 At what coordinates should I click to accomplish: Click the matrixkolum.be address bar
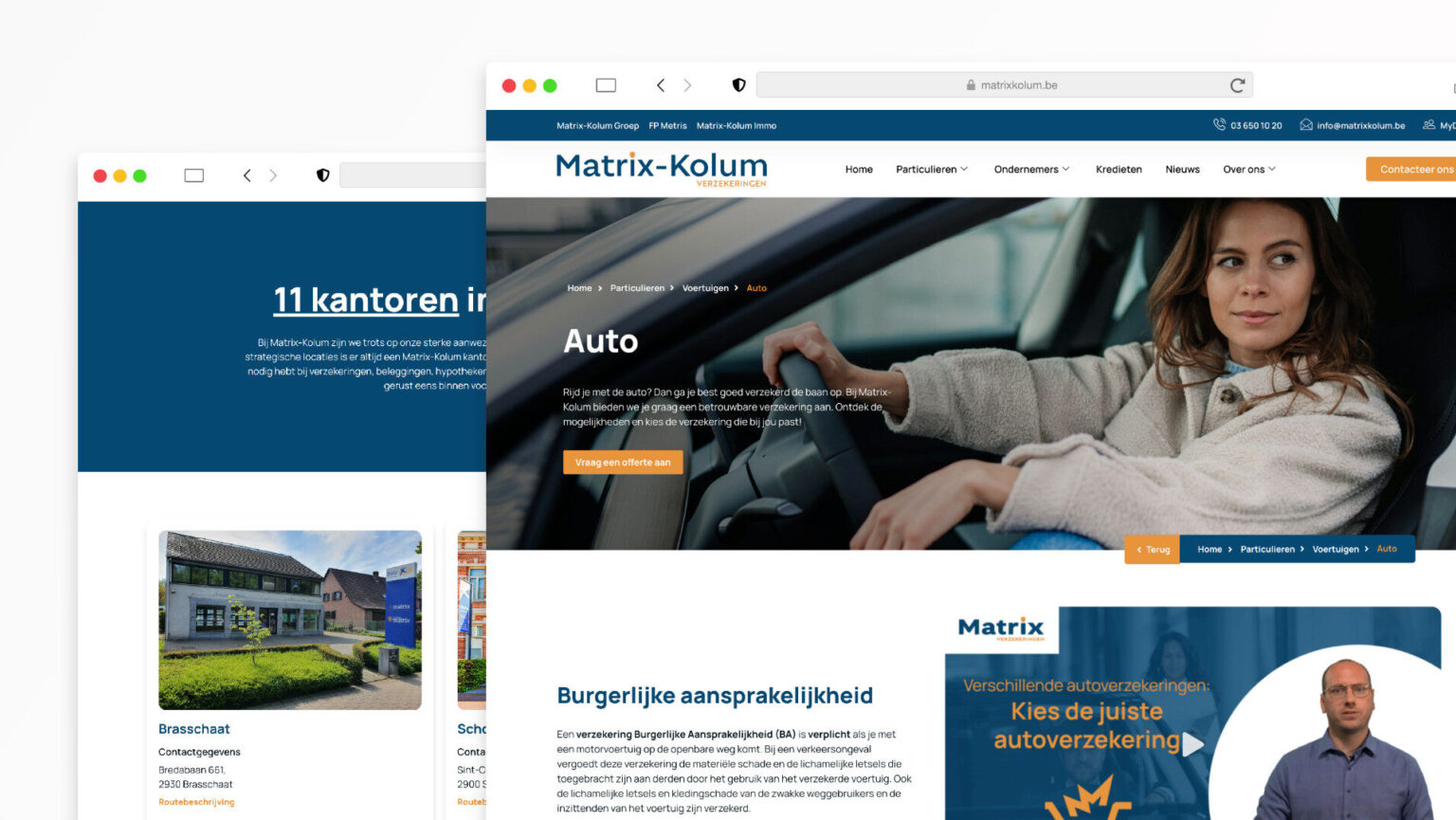[1005, 85]
